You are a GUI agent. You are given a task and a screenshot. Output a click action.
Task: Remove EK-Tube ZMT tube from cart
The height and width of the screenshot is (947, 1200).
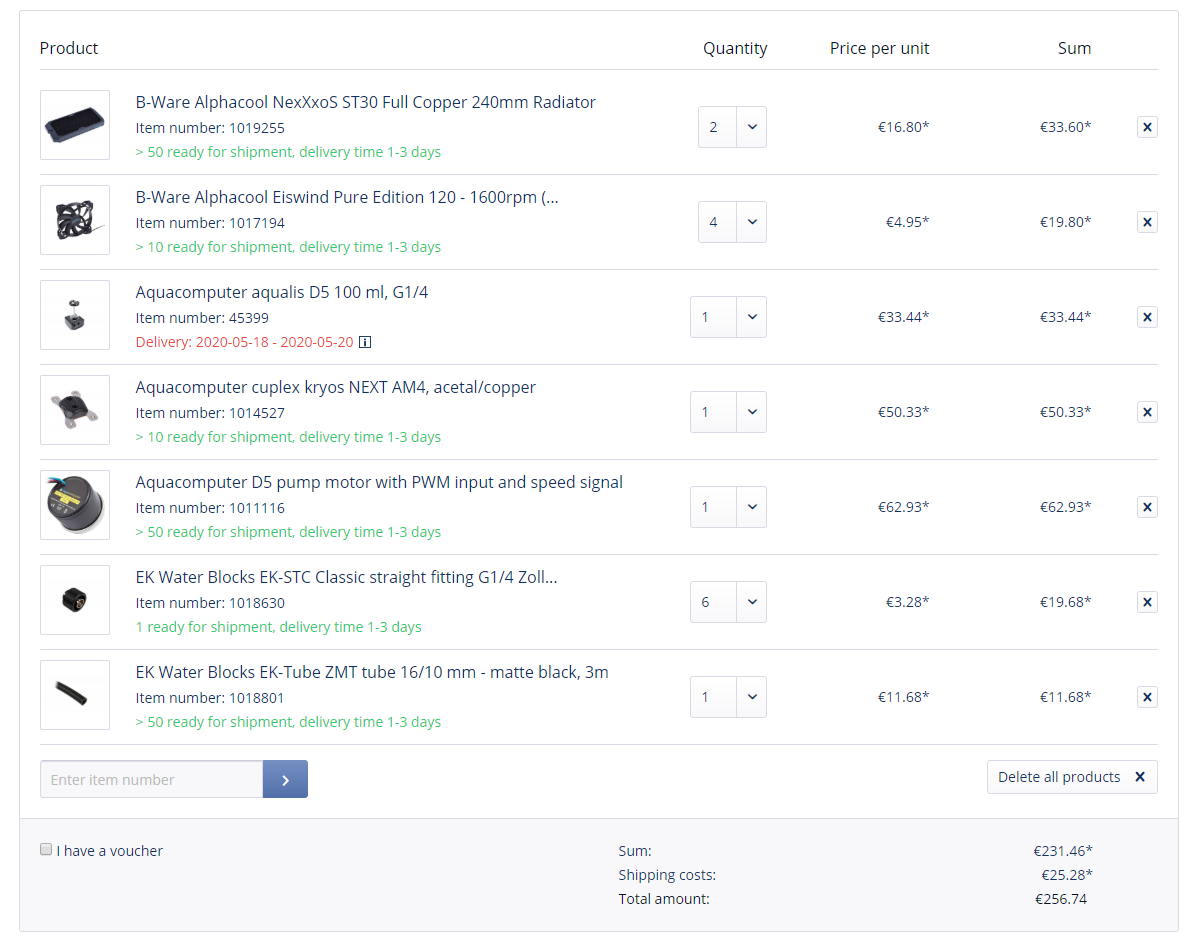pos(1147,697)
